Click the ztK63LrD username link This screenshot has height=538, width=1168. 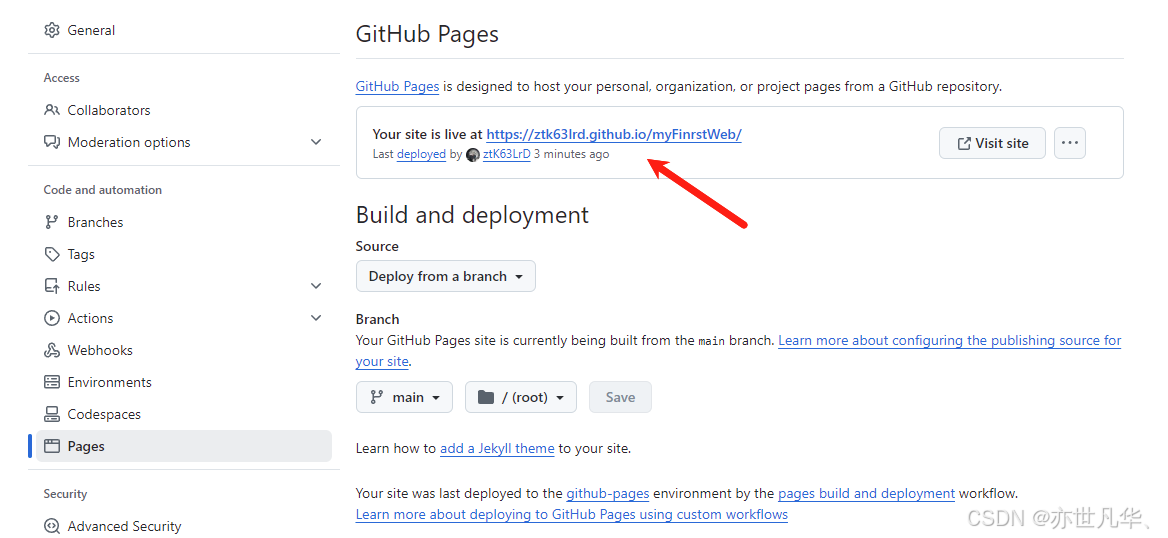[507, 154]
